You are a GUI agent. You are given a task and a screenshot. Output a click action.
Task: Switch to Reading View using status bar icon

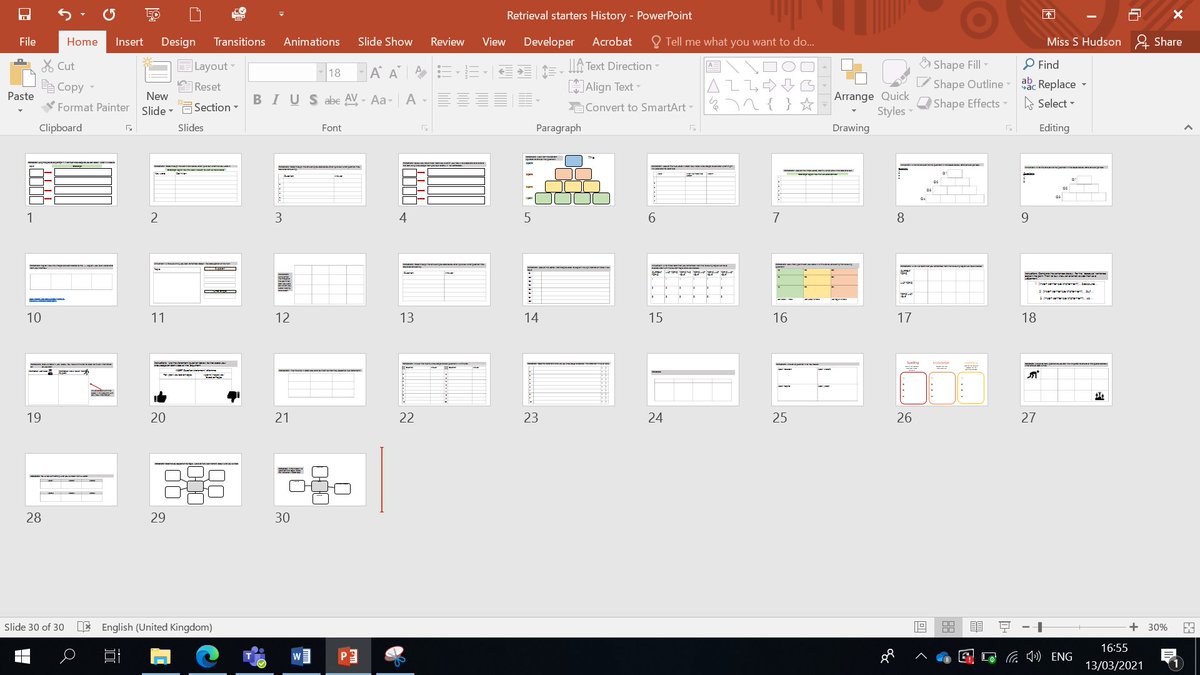coord(976,626)
